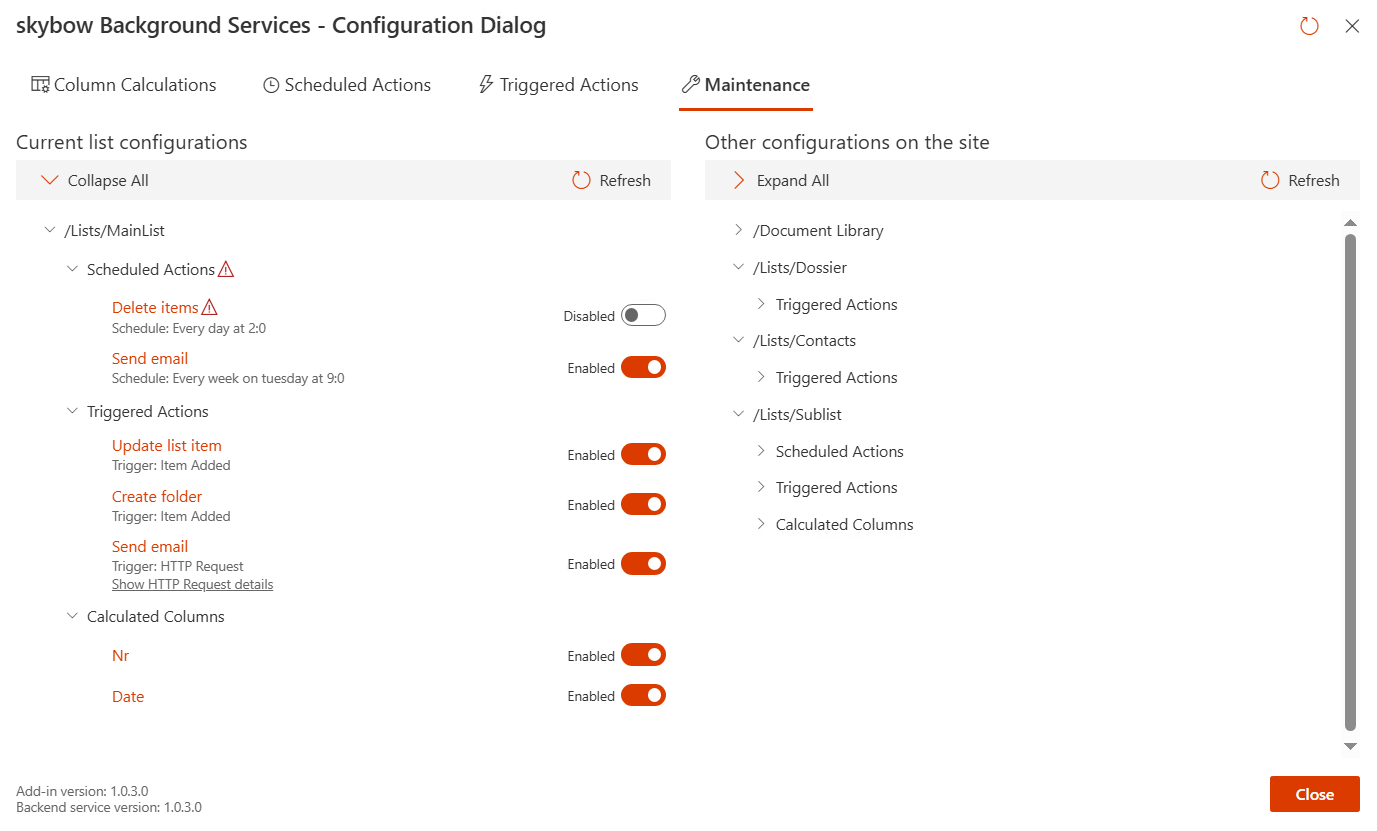Turn off the Nr calculated column

[x=643, y=656]
